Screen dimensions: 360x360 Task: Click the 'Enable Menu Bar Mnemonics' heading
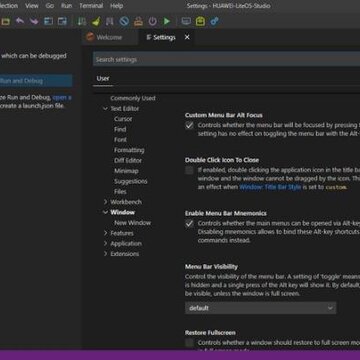[226, 213]
